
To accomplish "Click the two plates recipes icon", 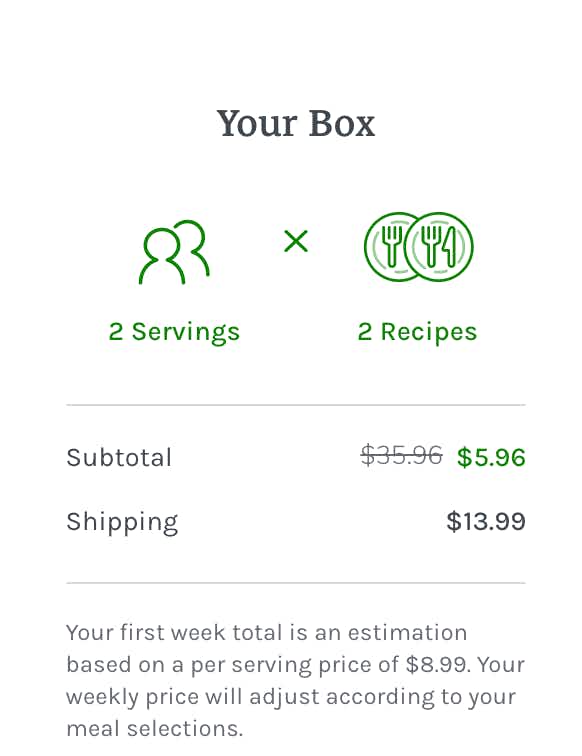I will 419,247.
